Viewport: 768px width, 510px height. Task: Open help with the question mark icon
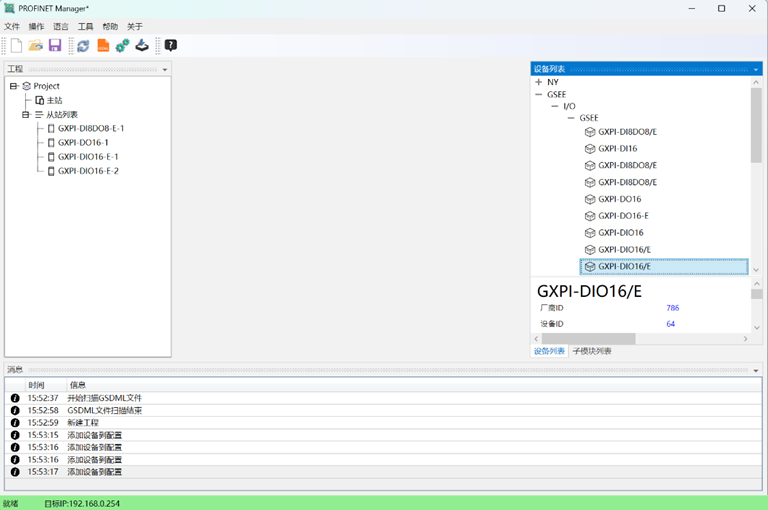tap(170, 46)
